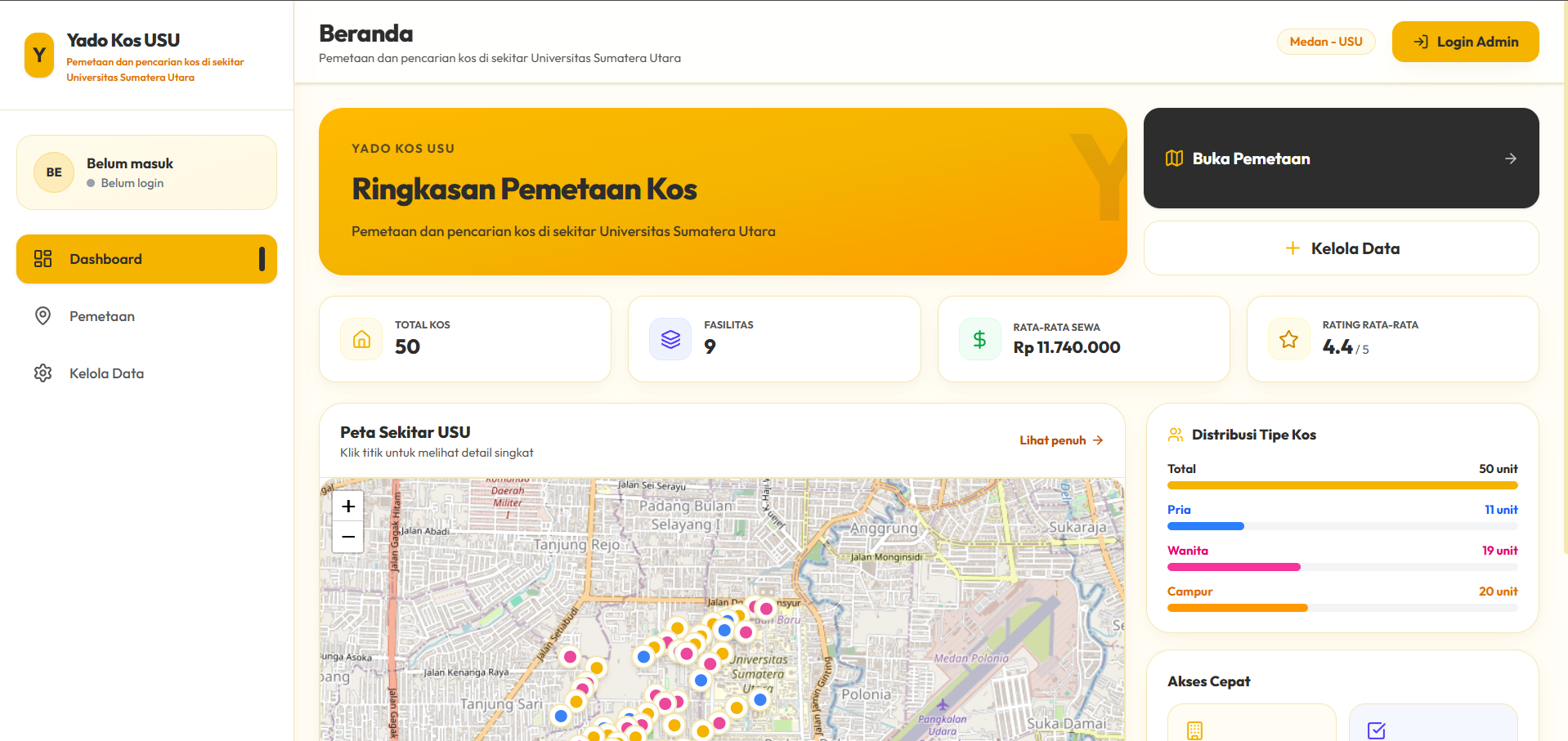Click the map icon beside Buka Pemetaan
This screenshot has width=1568, height=741.
pyautogui.click(x=1174, y=158)
